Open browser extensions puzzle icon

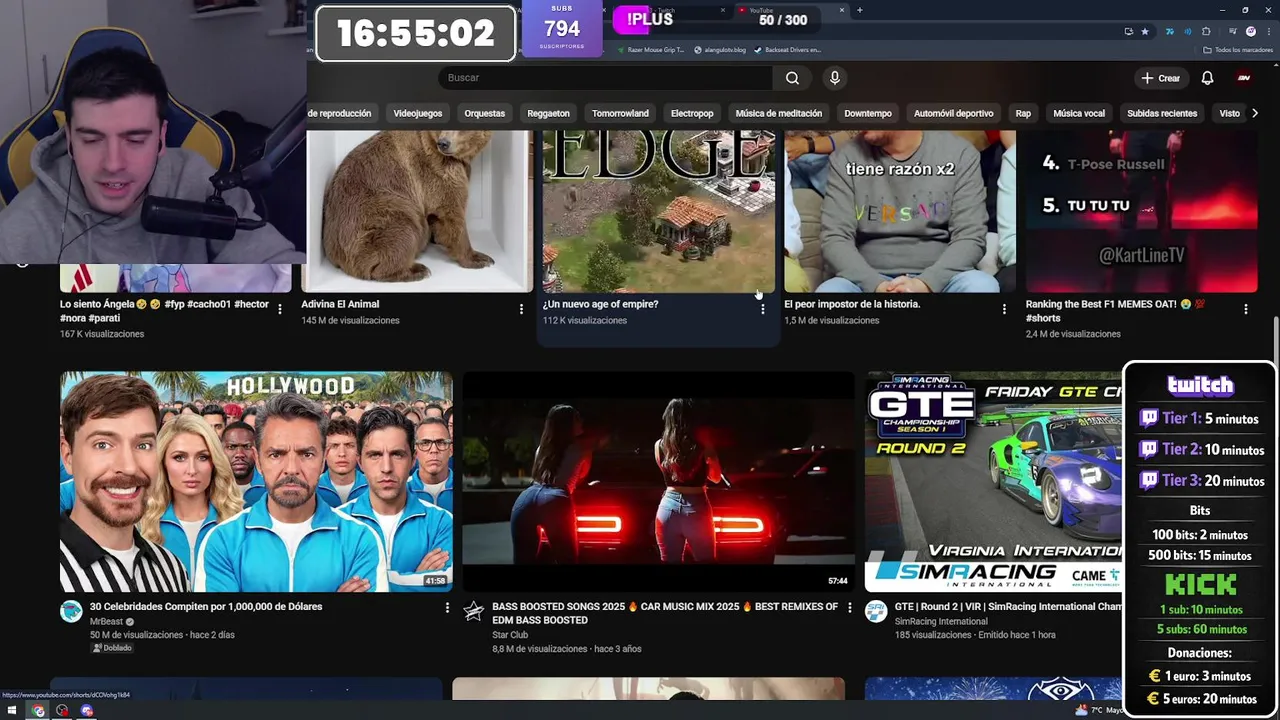[1206, 31]
